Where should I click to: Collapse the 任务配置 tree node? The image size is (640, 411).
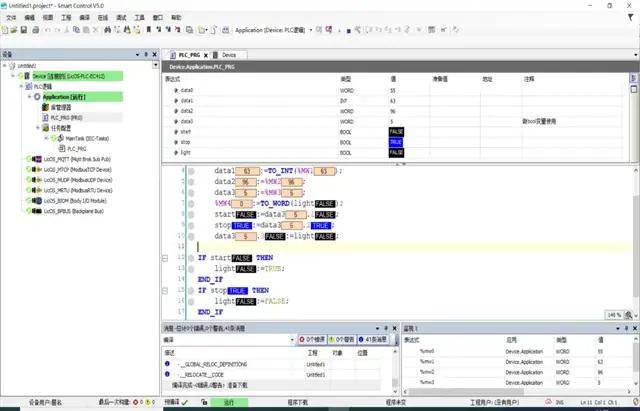(x=39, y=127)
